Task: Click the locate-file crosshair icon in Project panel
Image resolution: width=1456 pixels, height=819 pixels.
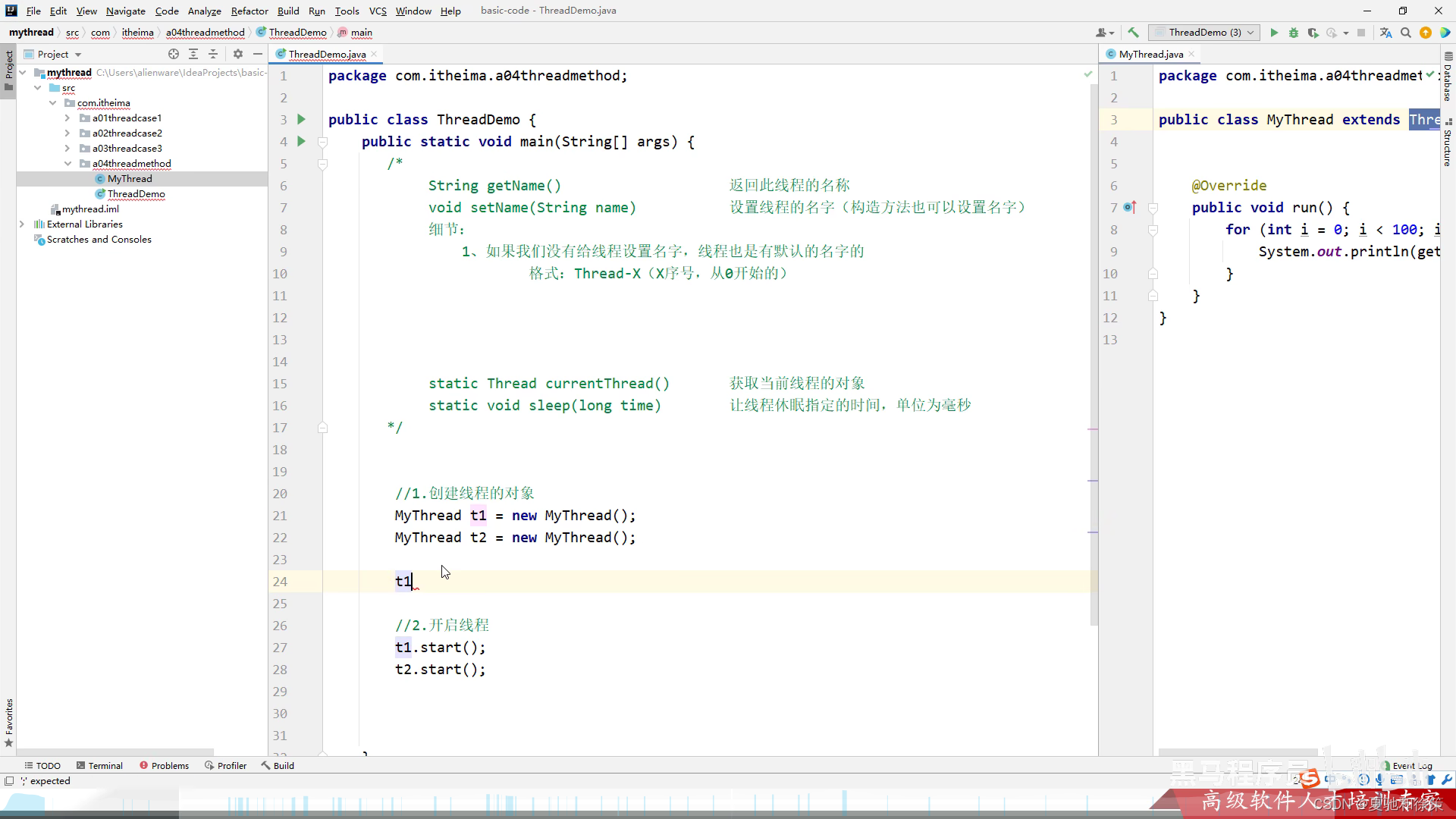Action: pos(174,54)
